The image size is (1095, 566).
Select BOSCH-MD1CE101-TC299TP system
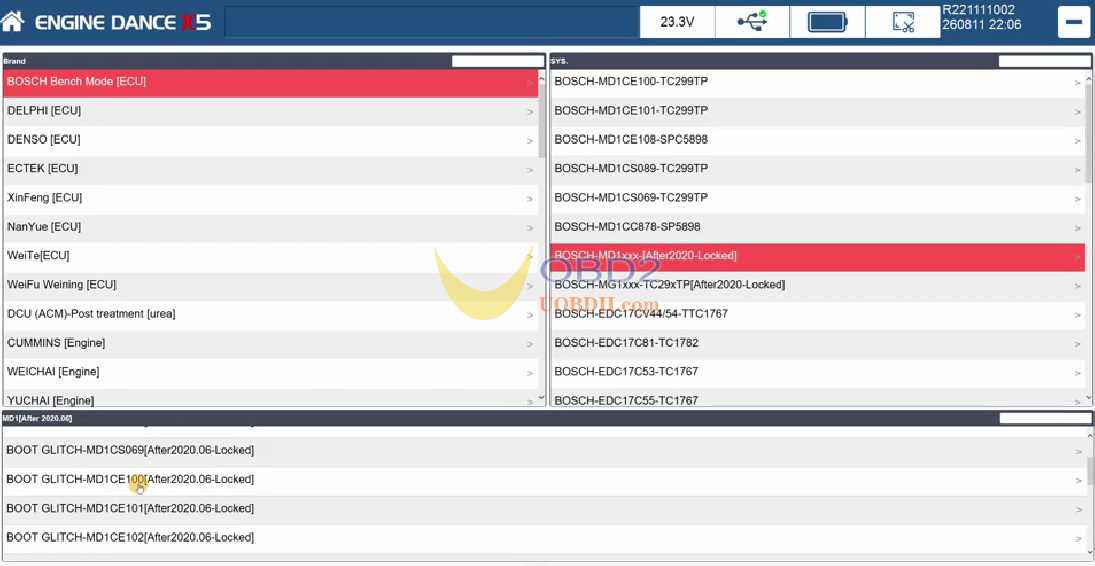pos(818,112)
